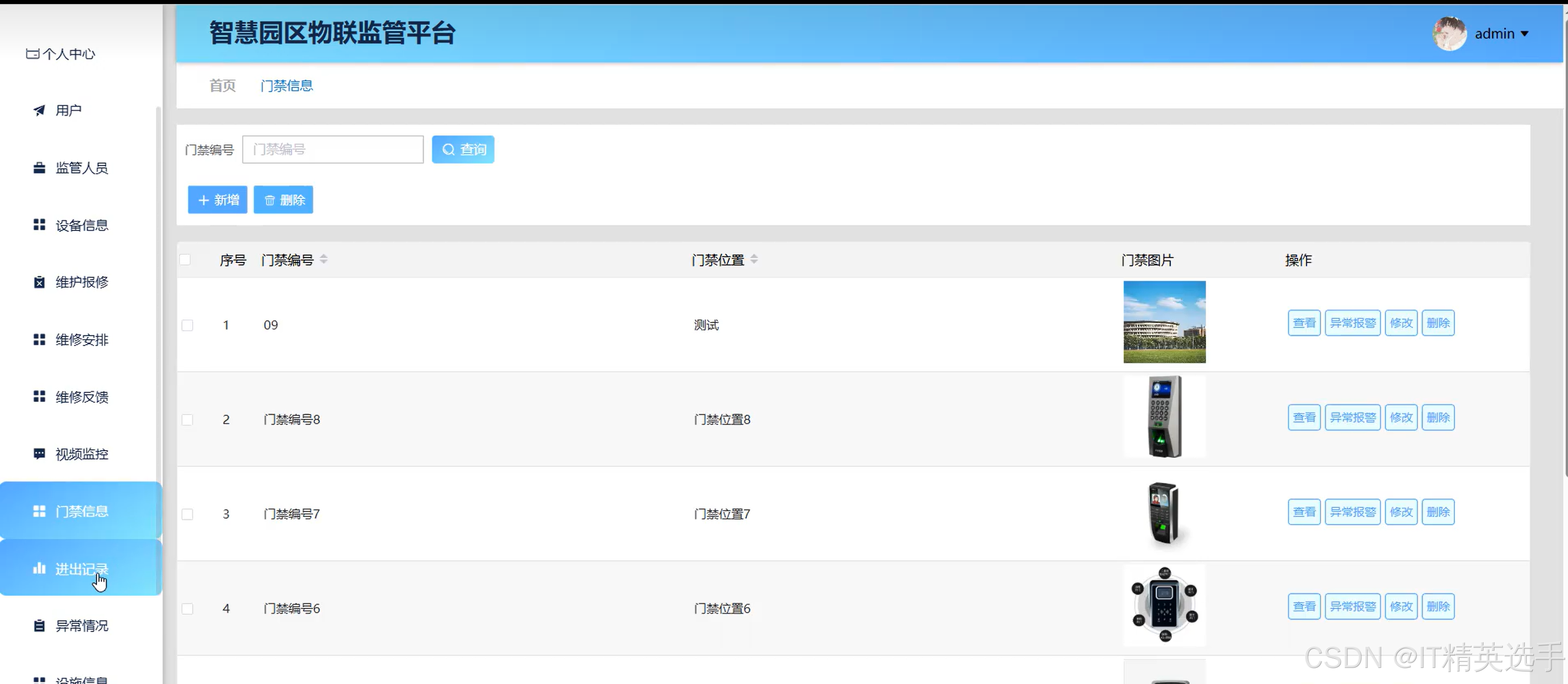Click the grid icon beside 维修反馈

pyautogui.click(x=39, y=397)
